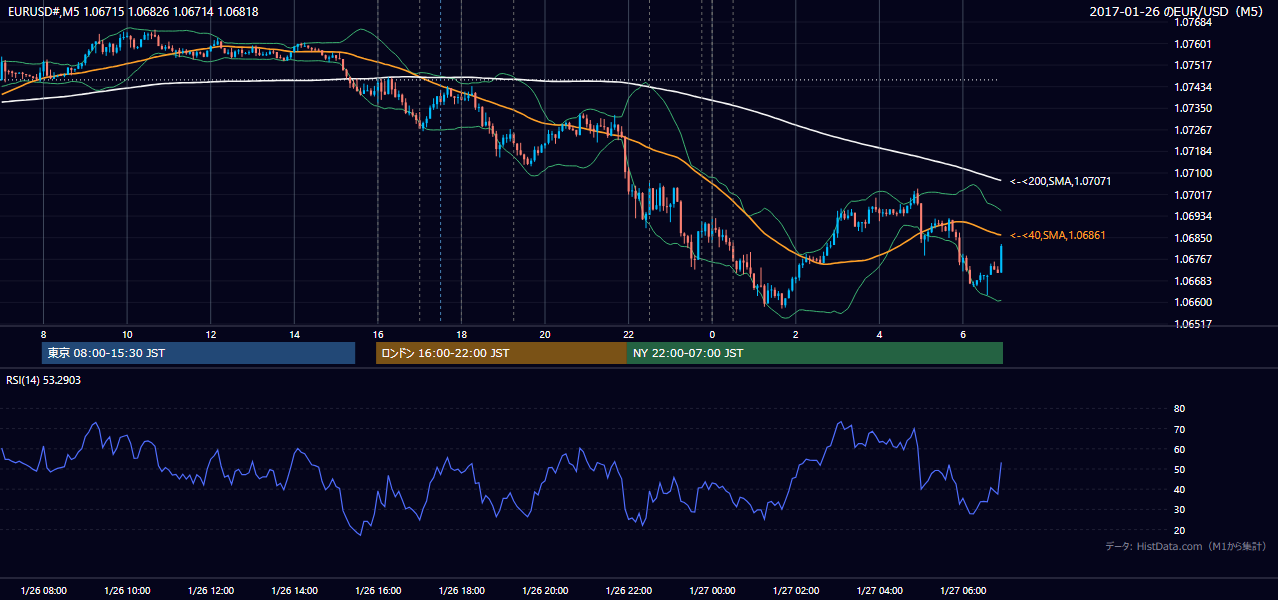1278x600 pixels.
Task: Click RSI scale level 50
Action: point(1180,469)
